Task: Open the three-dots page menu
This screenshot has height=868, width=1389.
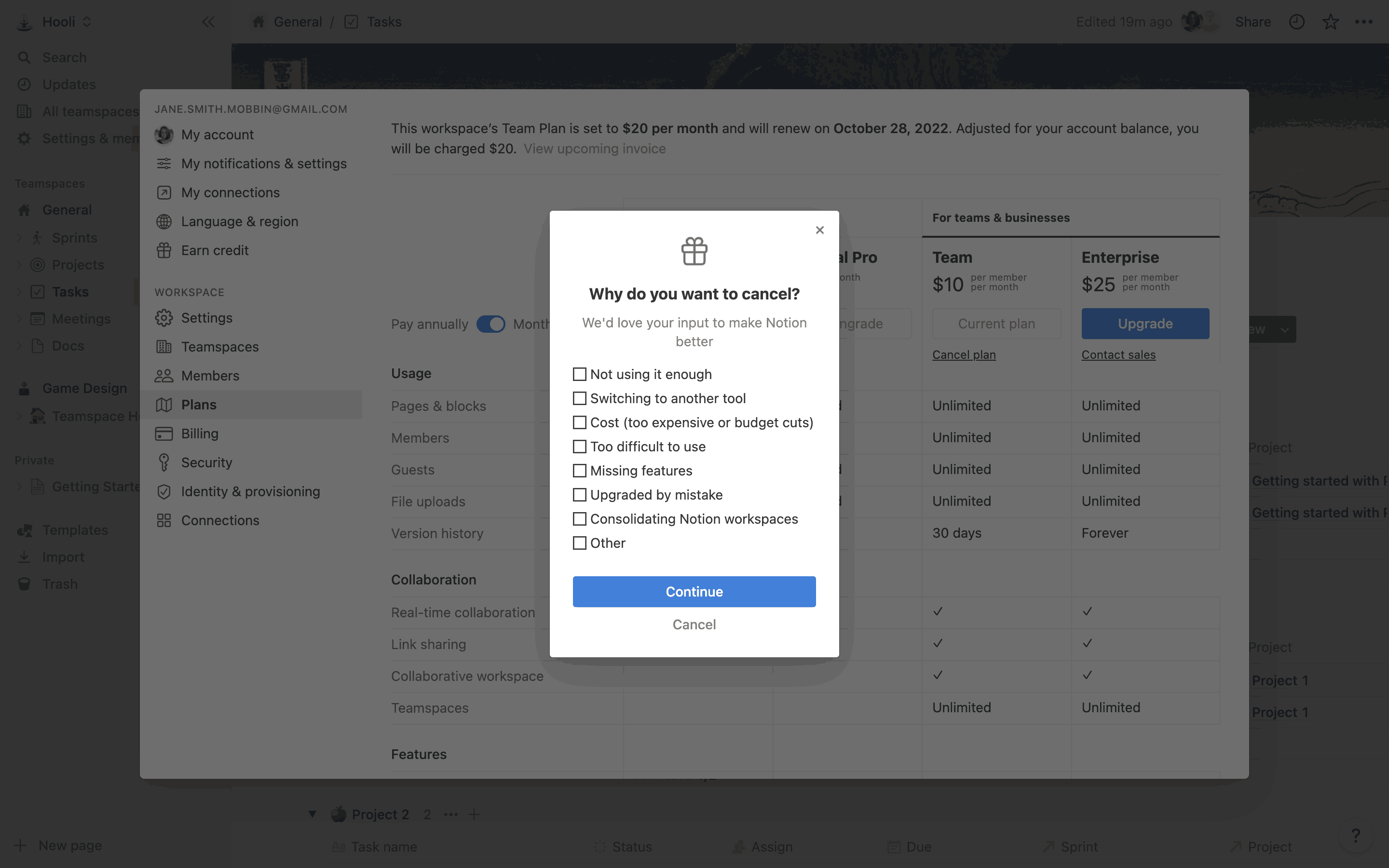Action: (1363, 22)
